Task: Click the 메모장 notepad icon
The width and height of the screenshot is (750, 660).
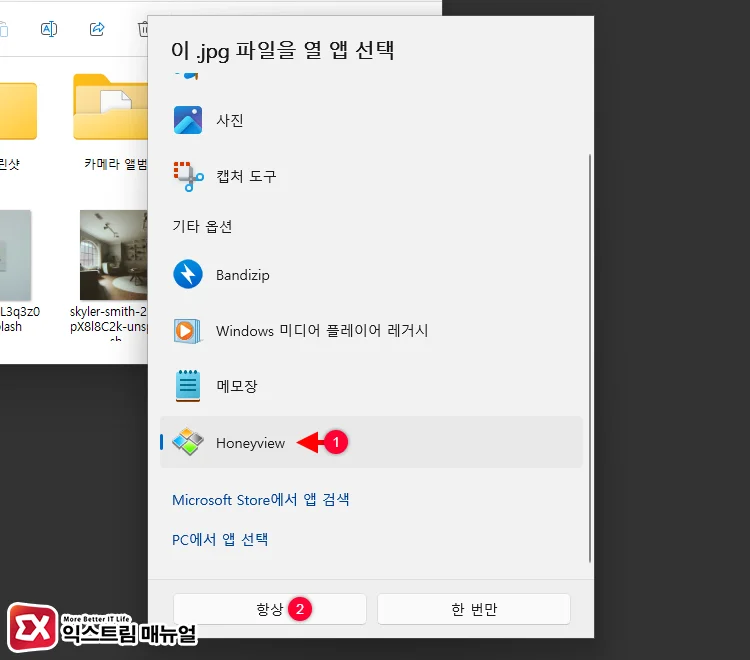Action: 188,385
